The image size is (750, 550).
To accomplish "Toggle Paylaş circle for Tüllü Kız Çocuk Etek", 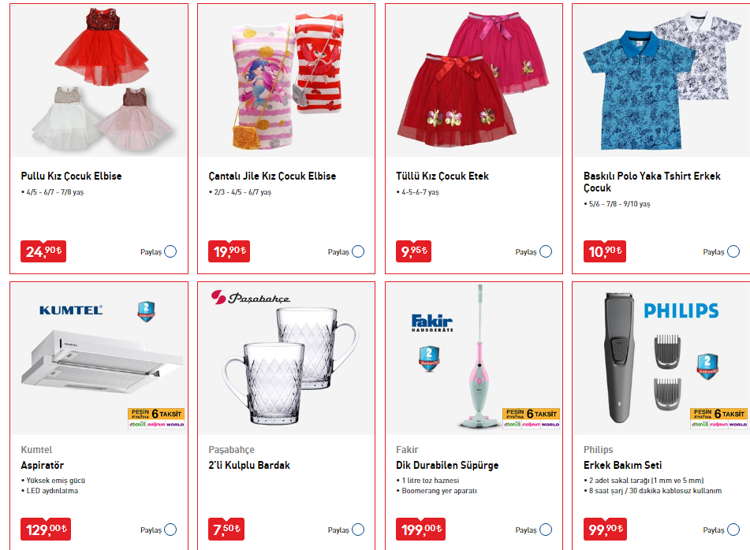I will (545, 252).
